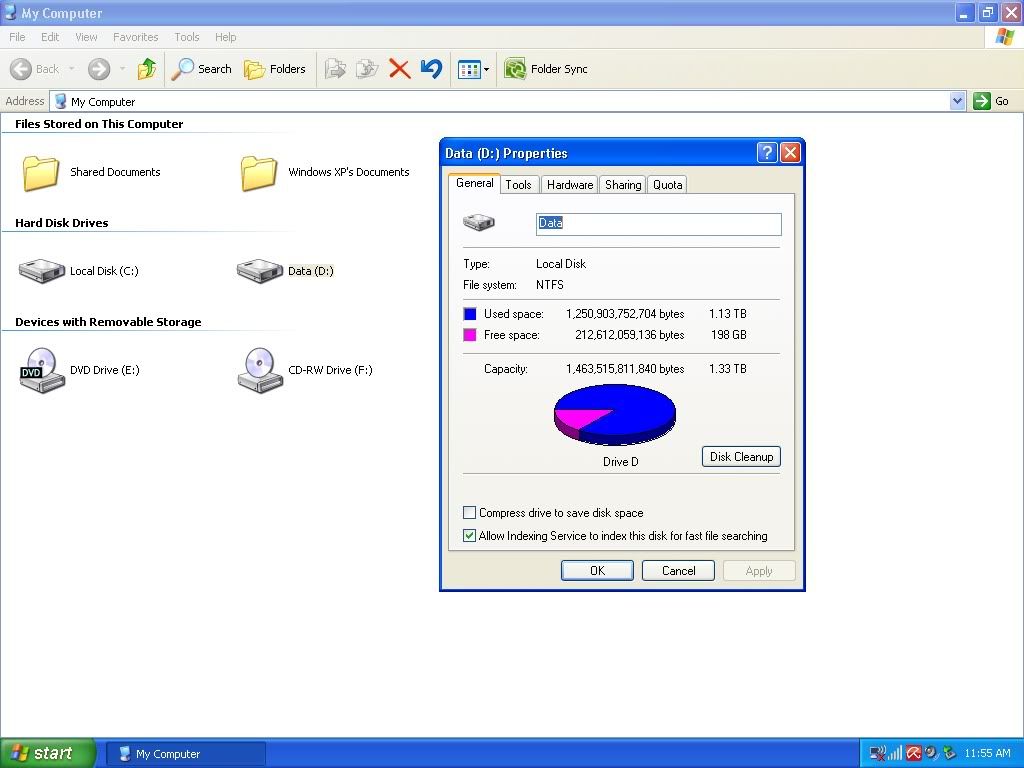This screenshot has height=768, width=1024.
Task: Uncheck Allow Indexing Service checkbox
Action: click(x=470, y=536)
